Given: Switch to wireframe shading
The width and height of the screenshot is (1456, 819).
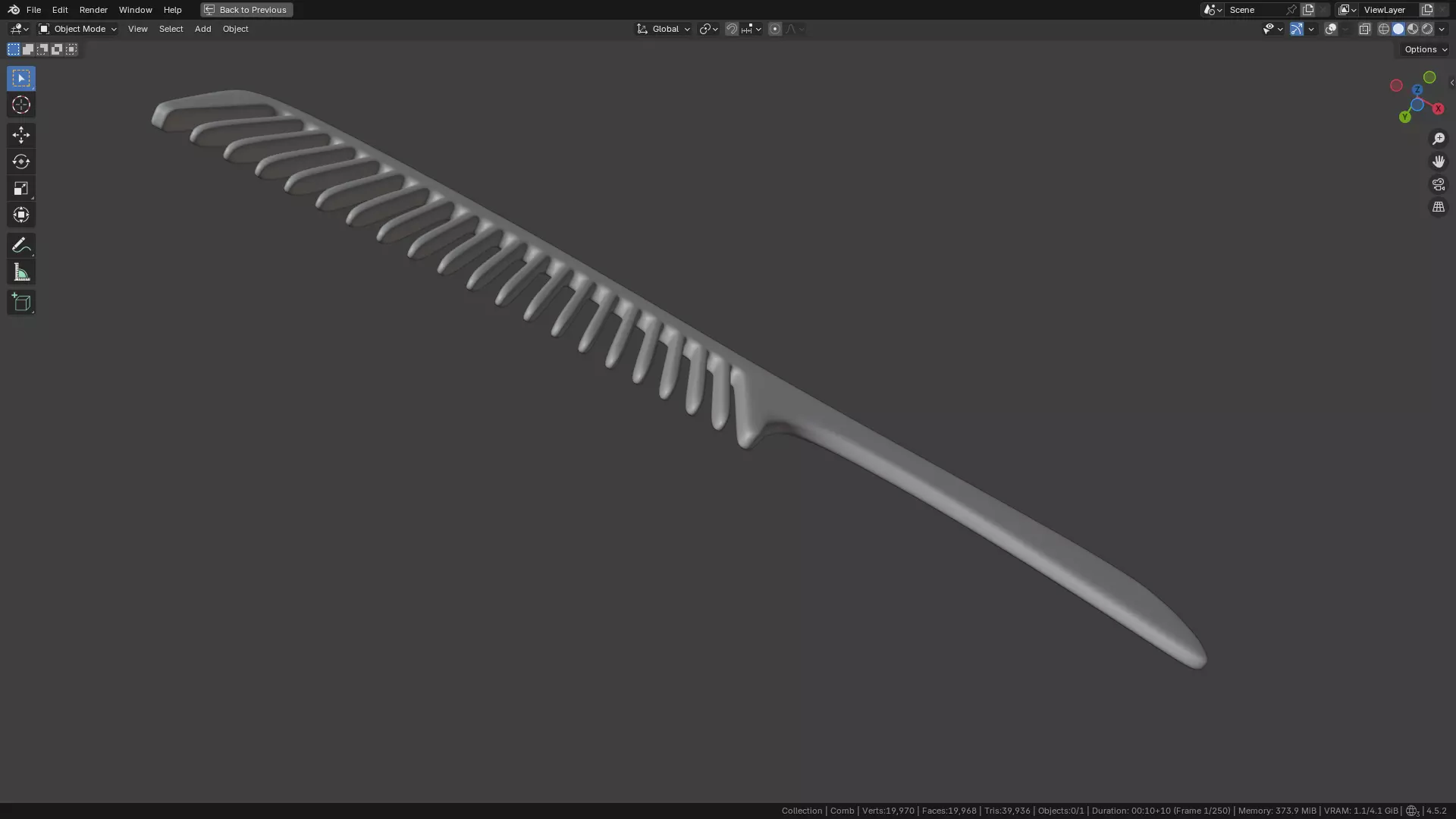Looking at the screenshot, I should click(1384, 29).
